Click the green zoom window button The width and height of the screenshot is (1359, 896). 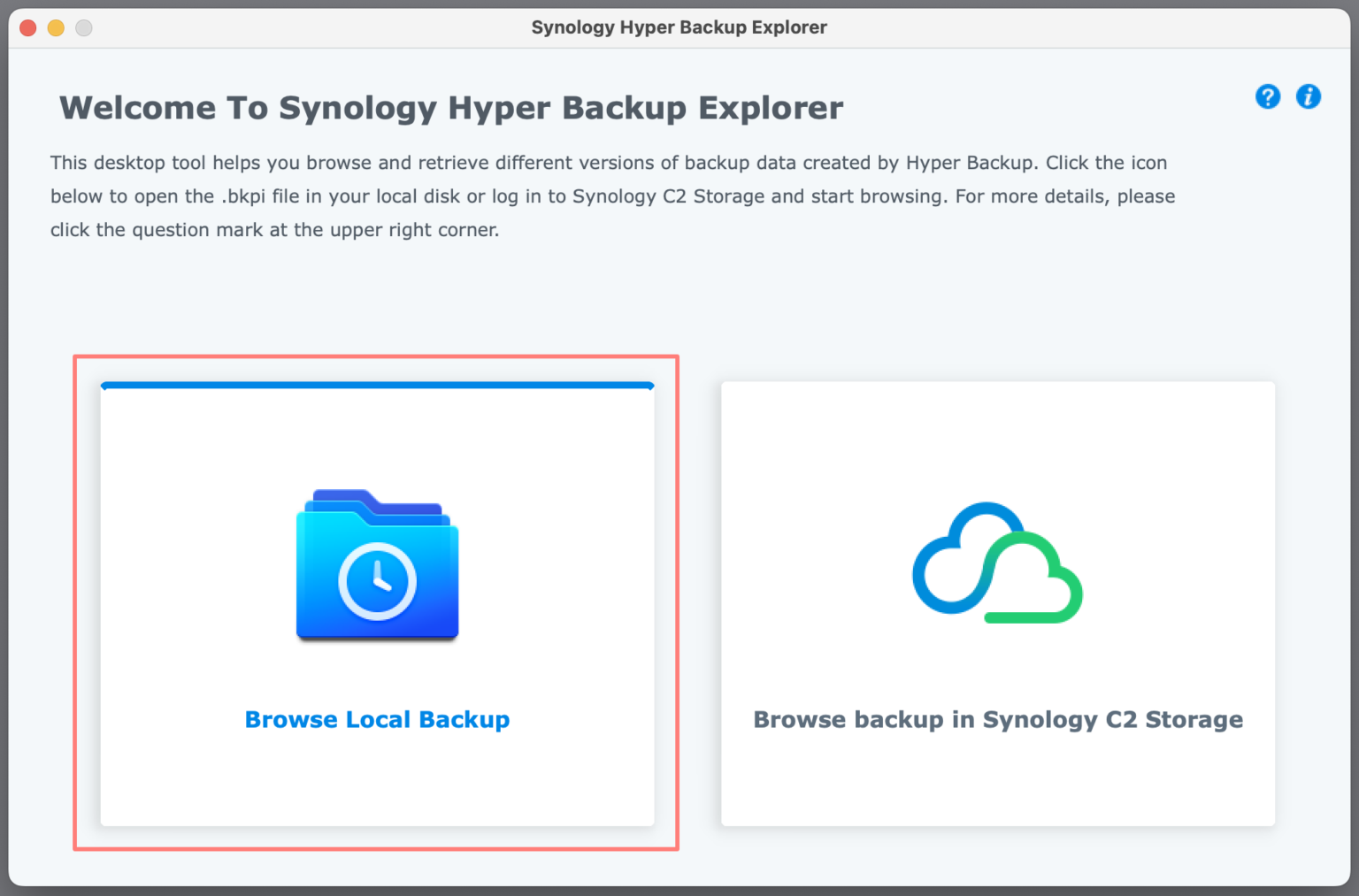[84, 27]
